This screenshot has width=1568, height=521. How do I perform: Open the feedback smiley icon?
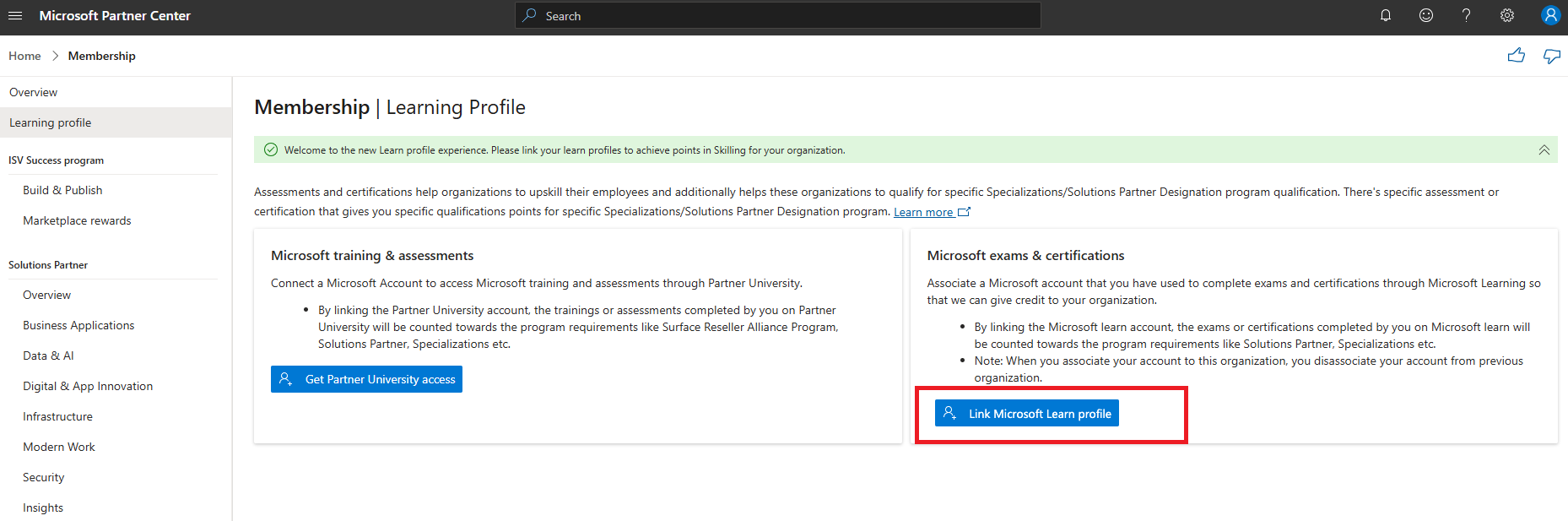point(1426,15)
